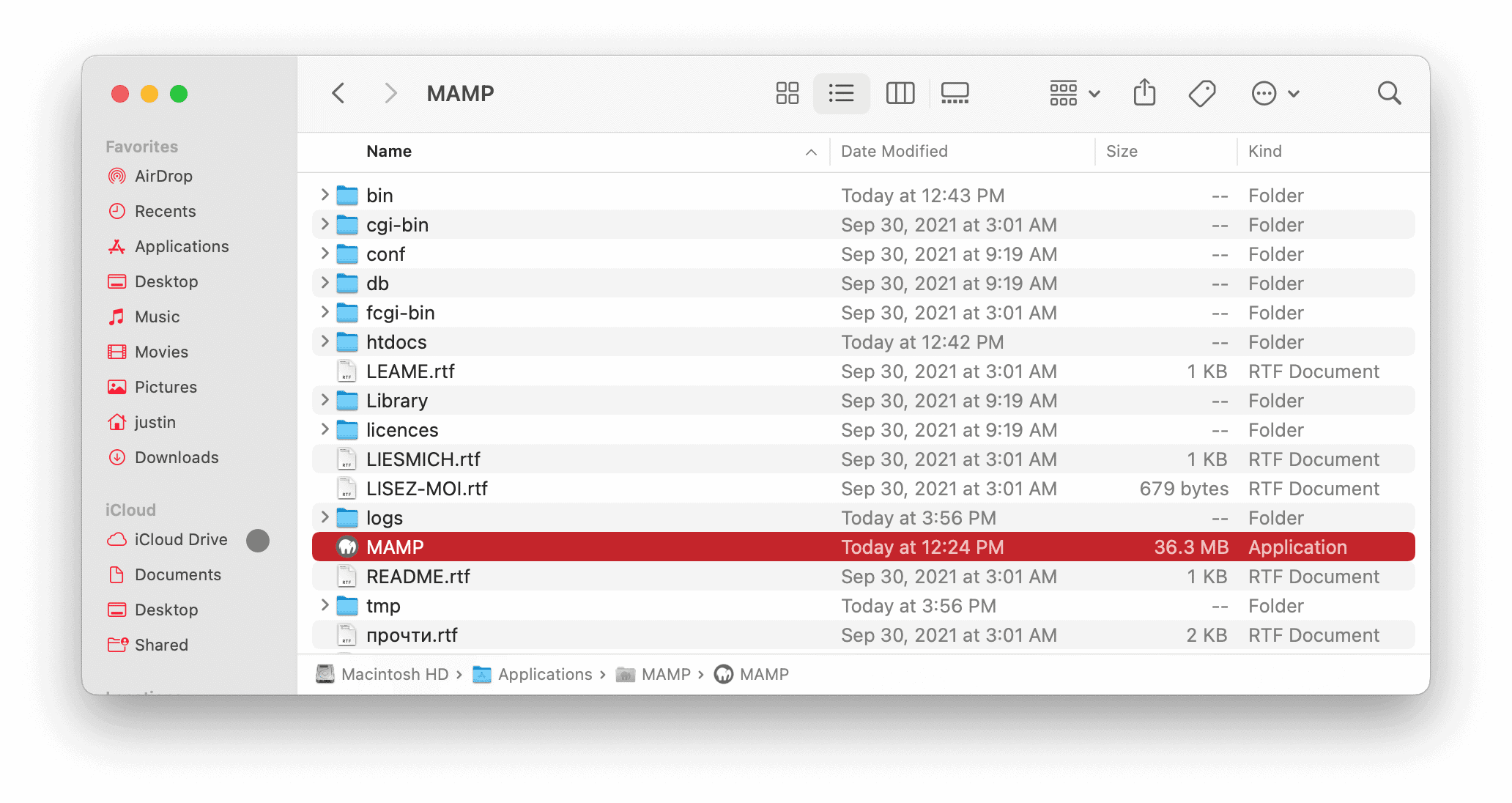Click Applications in the path bar
Screen dimensions: 1512x803
(544, 674)
